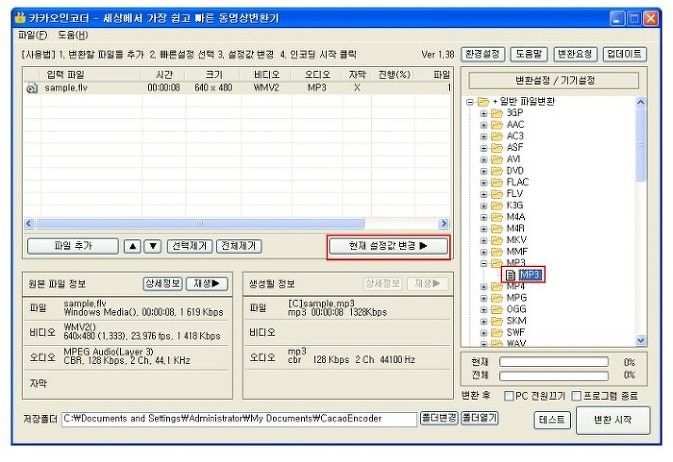This screenshot has width=673, height=462.
Task: Click the 업데이트 button
Action: point(624,54)
